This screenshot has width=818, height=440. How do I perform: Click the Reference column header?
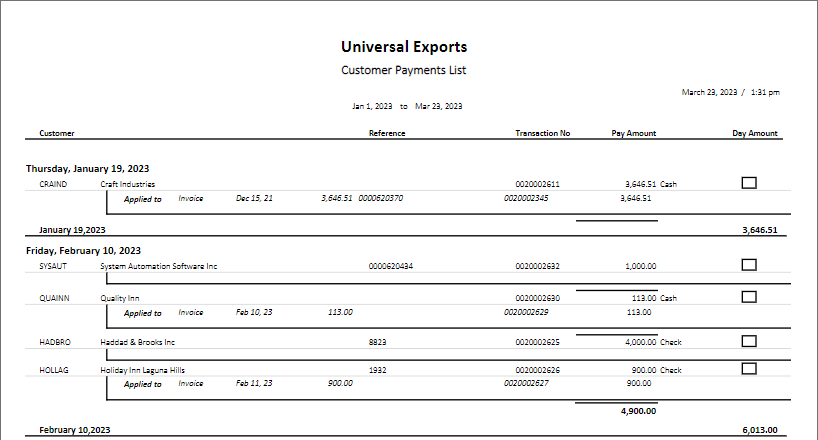387,133
